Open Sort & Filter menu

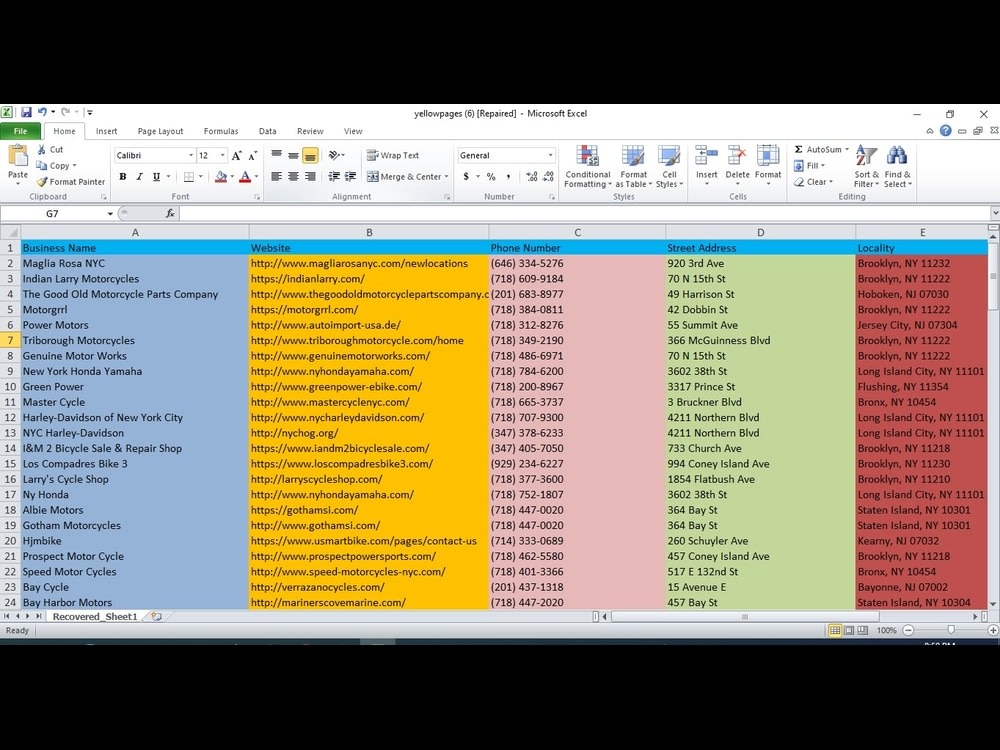tap(866, 166)
